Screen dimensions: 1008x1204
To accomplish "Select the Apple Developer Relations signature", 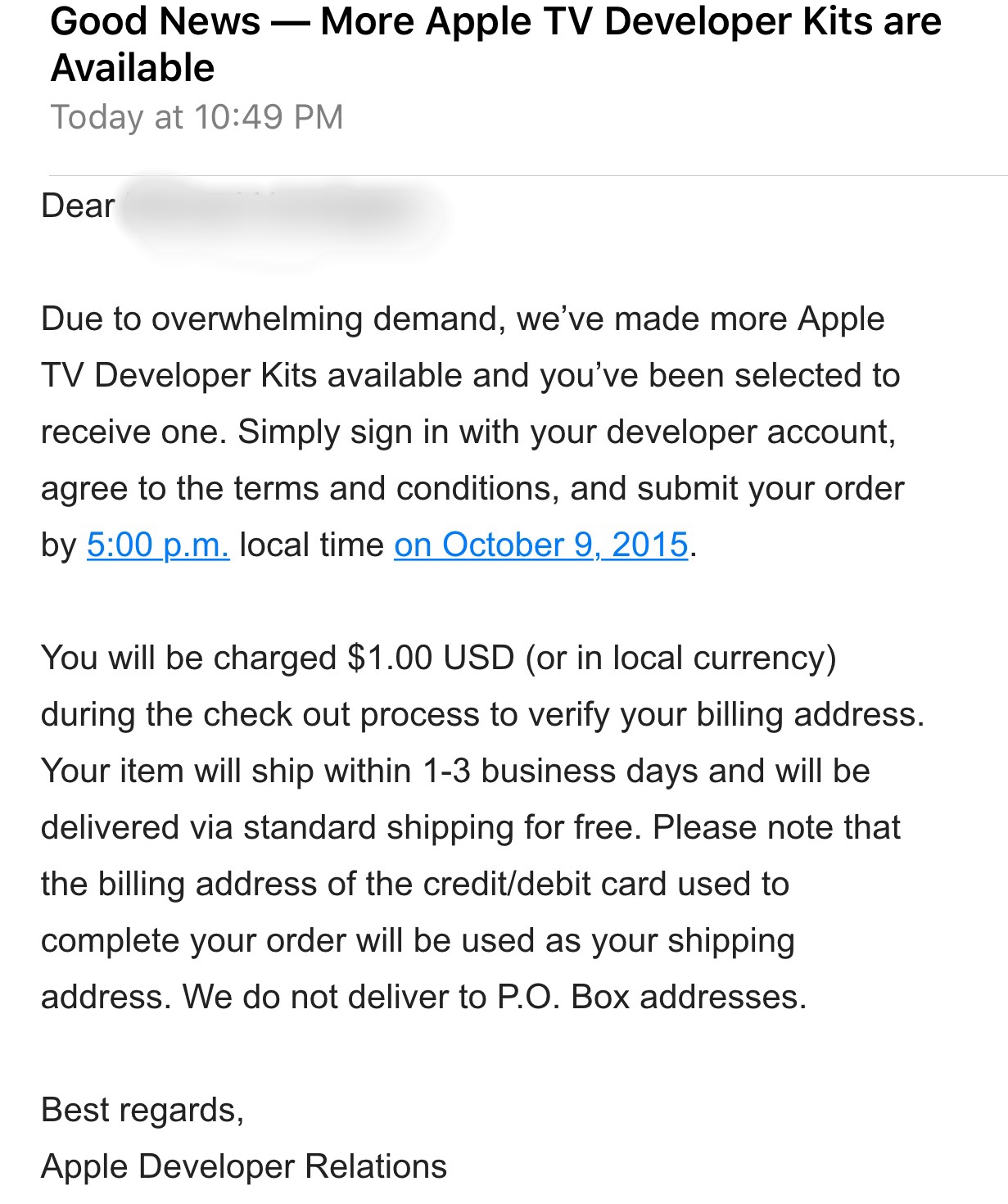I will [x=244, y=1166].
